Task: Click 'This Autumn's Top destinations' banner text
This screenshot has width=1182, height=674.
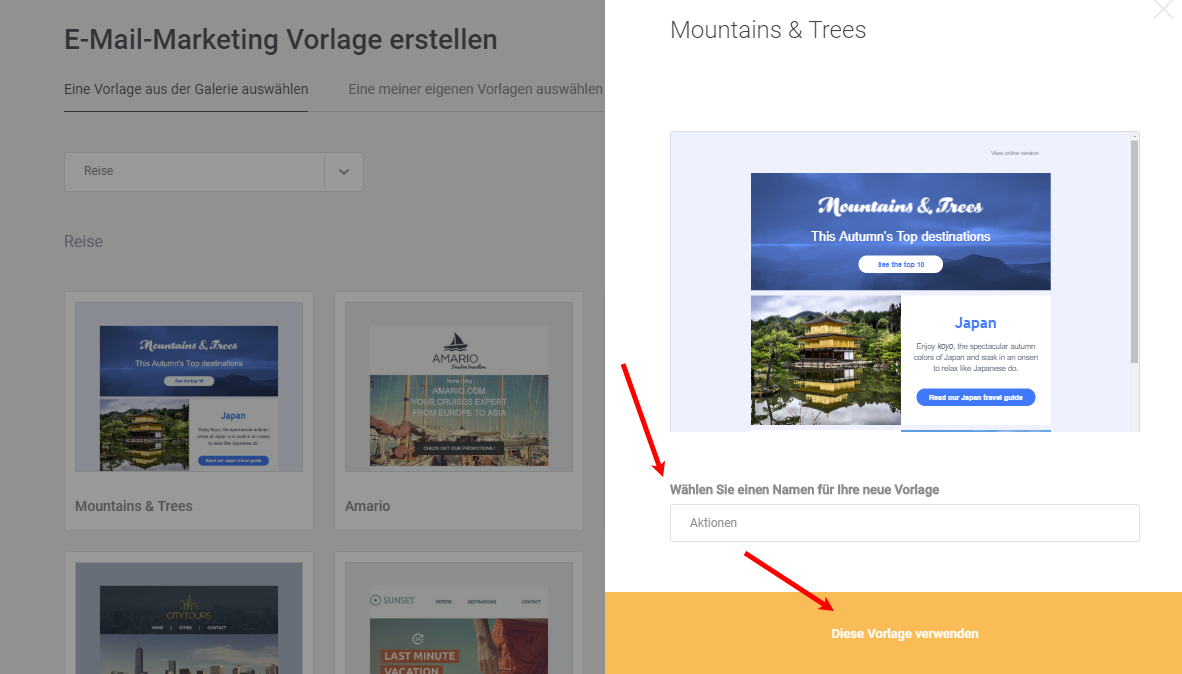Action: (901, 236)
